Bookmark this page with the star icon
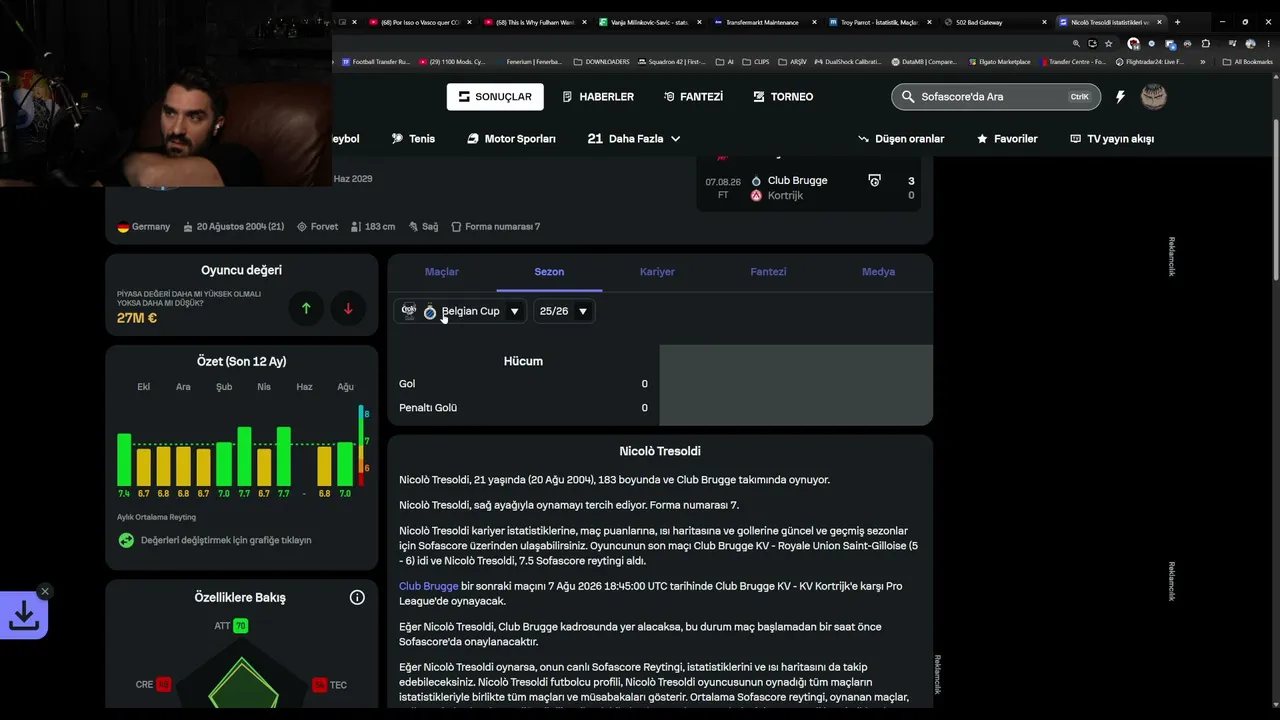This screenshot has width=1280, height=720. tap(1108, 44)
